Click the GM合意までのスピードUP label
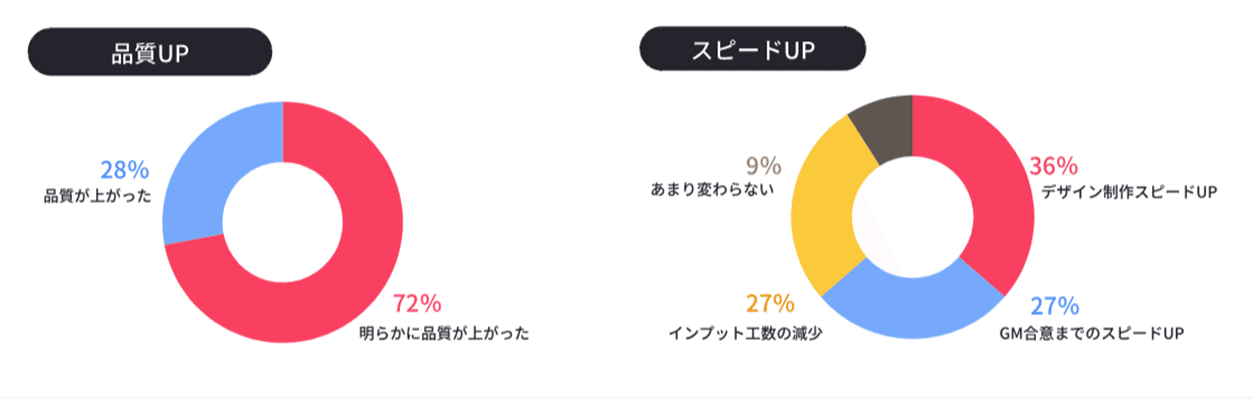The width and height of the screenshot is (1253, 399). 1091,333
